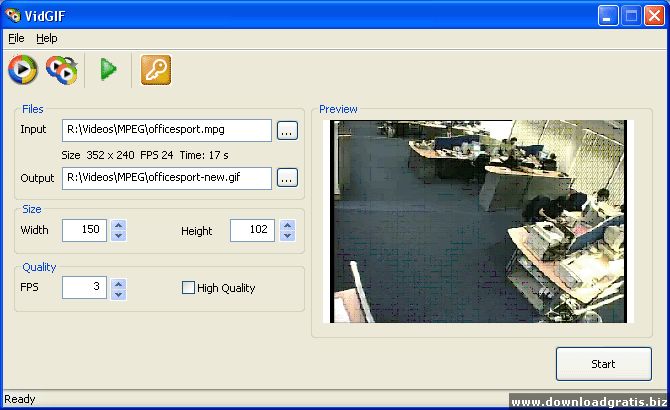This screenshot has height=410, width=670.
Task: Decrease FPS with the down arrow
Action: click(118, 294)
